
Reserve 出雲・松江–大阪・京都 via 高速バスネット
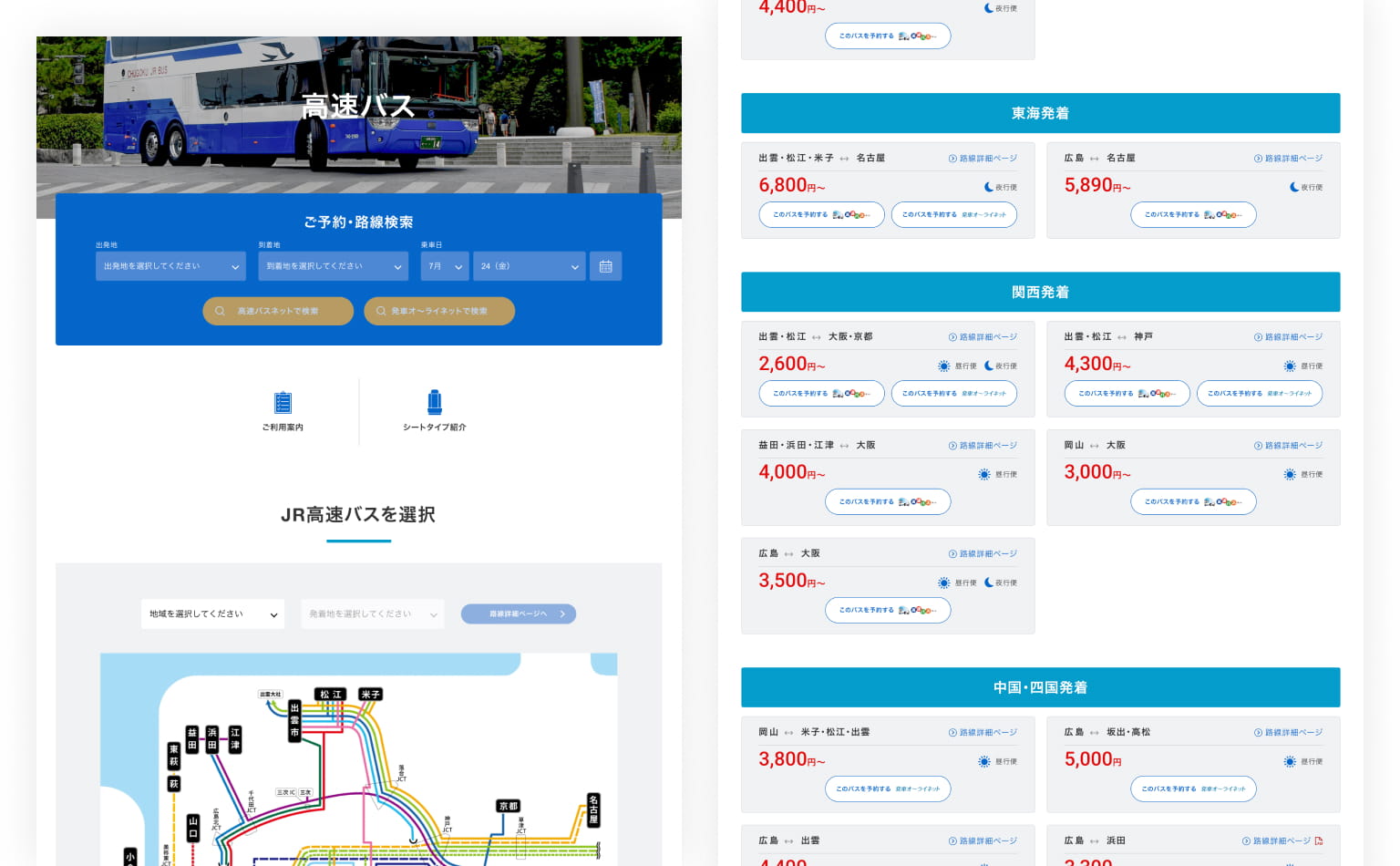click(x=822, y=394)
